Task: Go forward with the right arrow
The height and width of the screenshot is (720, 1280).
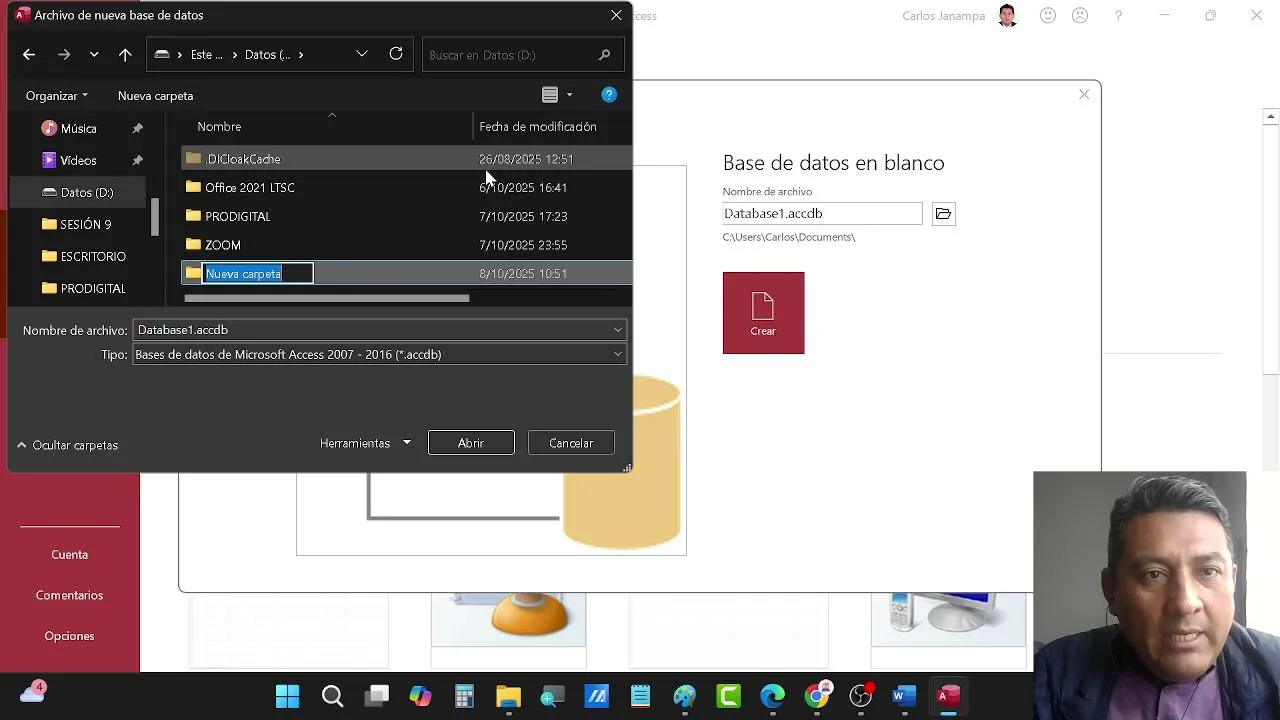Action: (x=64, y=55)
